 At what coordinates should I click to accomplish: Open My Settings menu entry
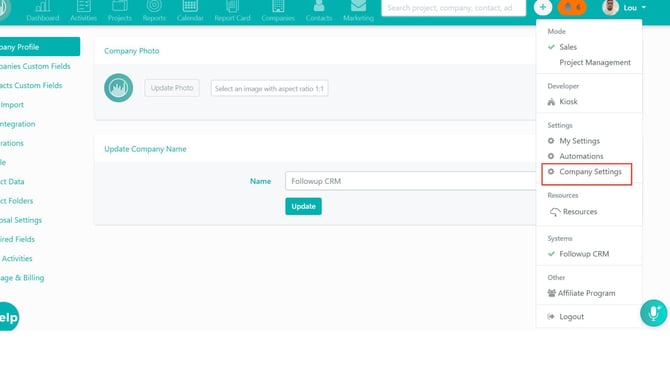[x=579, y=141]
